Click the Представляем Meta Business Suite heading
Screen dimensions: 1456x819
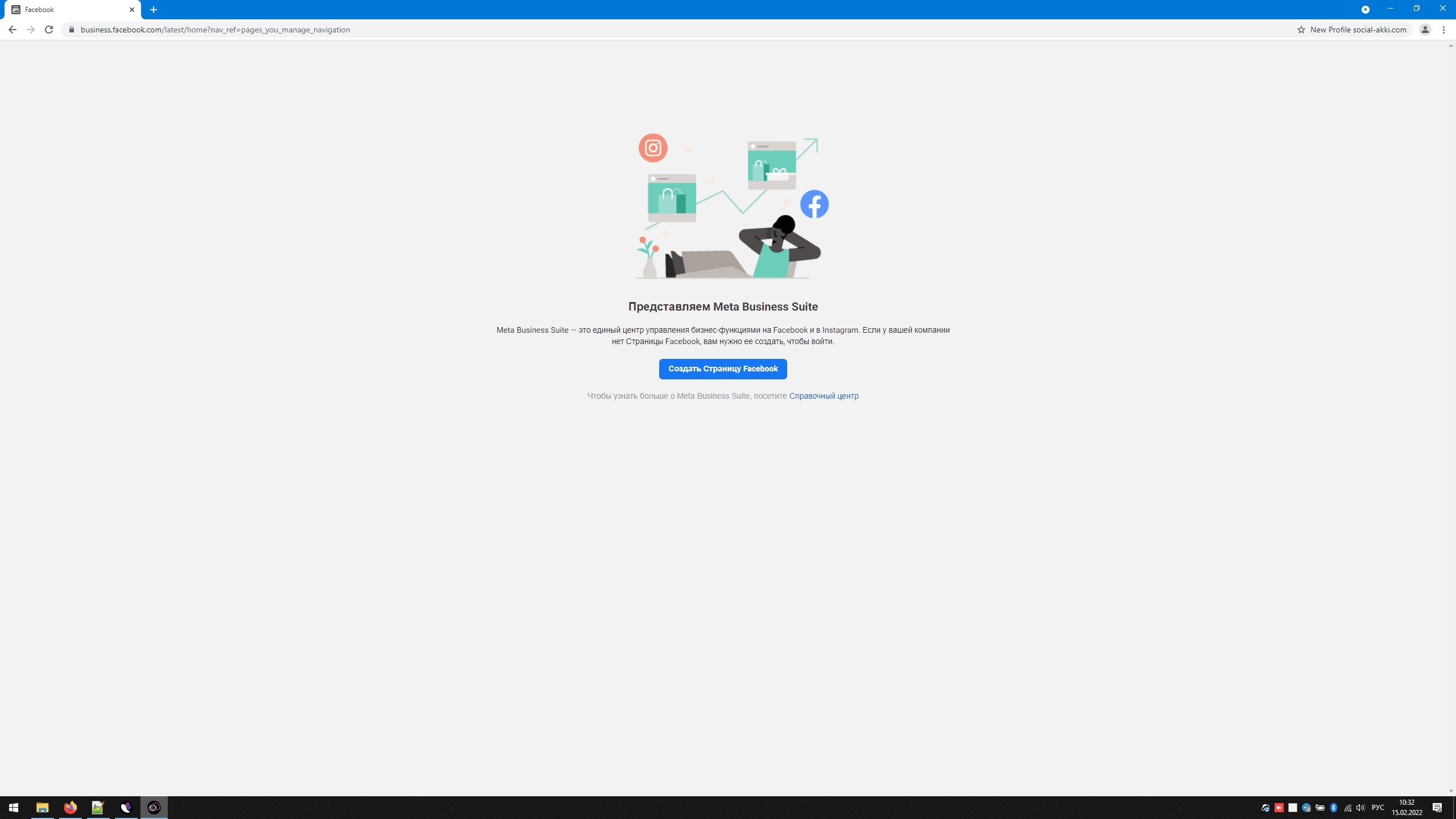point(723,307)
